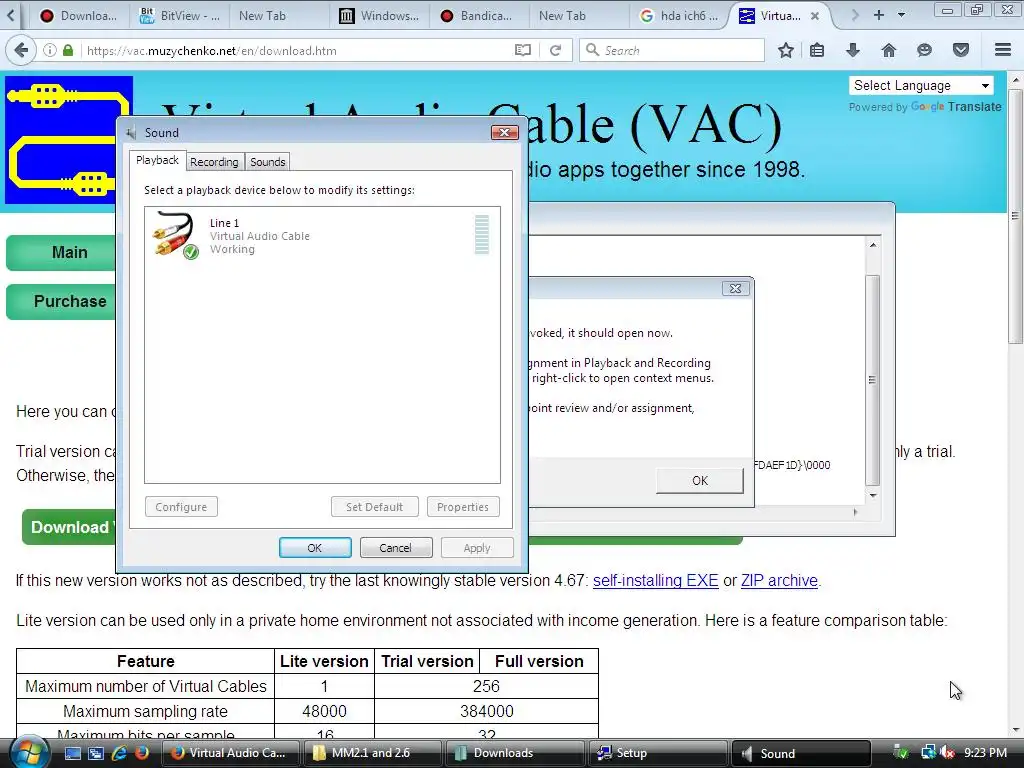Open the self-installing EXE link
The width and height of the screenshot is (1024, 768).
[655, 581]
